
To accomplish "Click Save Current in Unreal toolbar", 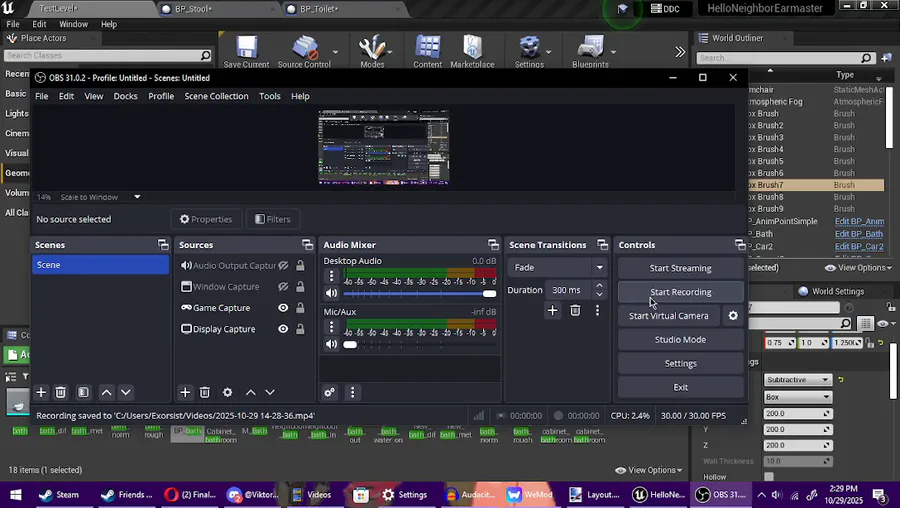I will coord(246,51).
